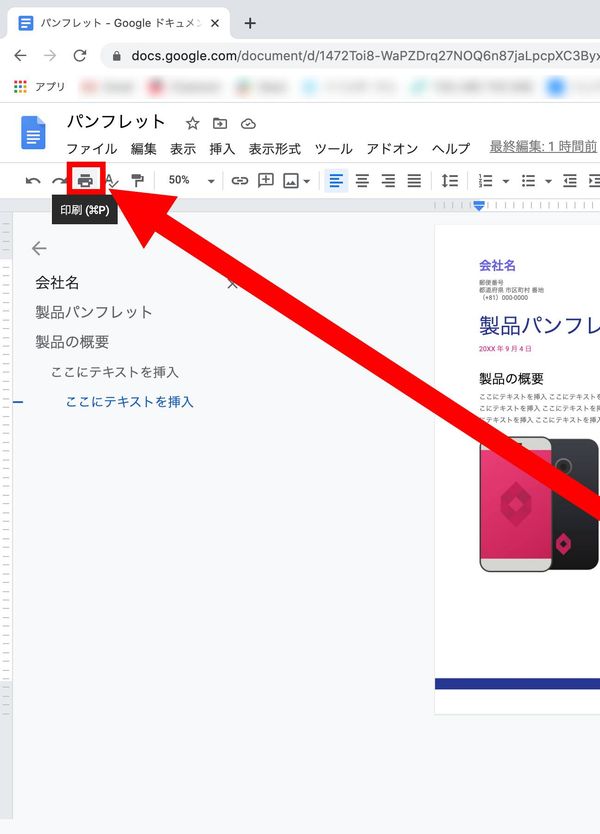Open the 50% zoom dropdown
This screenshot has height=834, width=600.
[x=191, y=180]
